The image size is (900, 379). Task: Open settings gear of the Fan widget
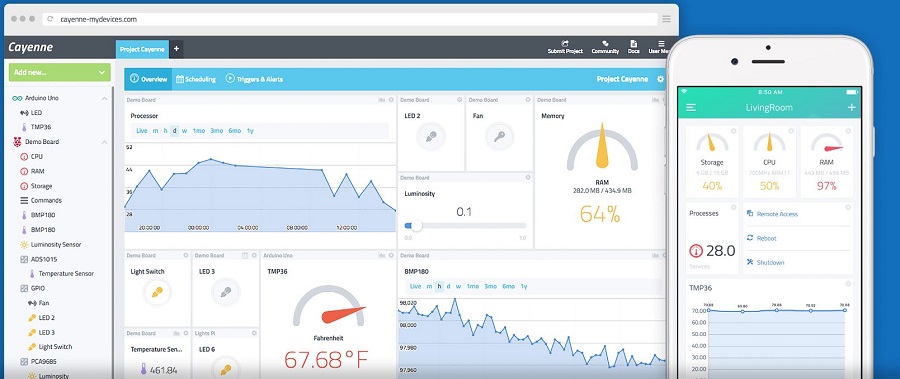(527, 100)
